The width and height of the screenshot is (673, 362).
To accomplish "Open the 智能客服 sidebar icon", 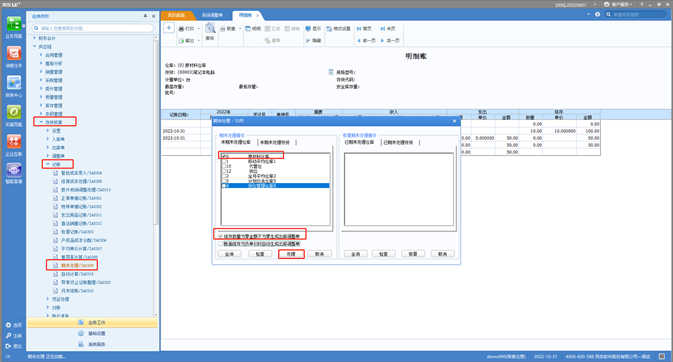I will point(14,170).
